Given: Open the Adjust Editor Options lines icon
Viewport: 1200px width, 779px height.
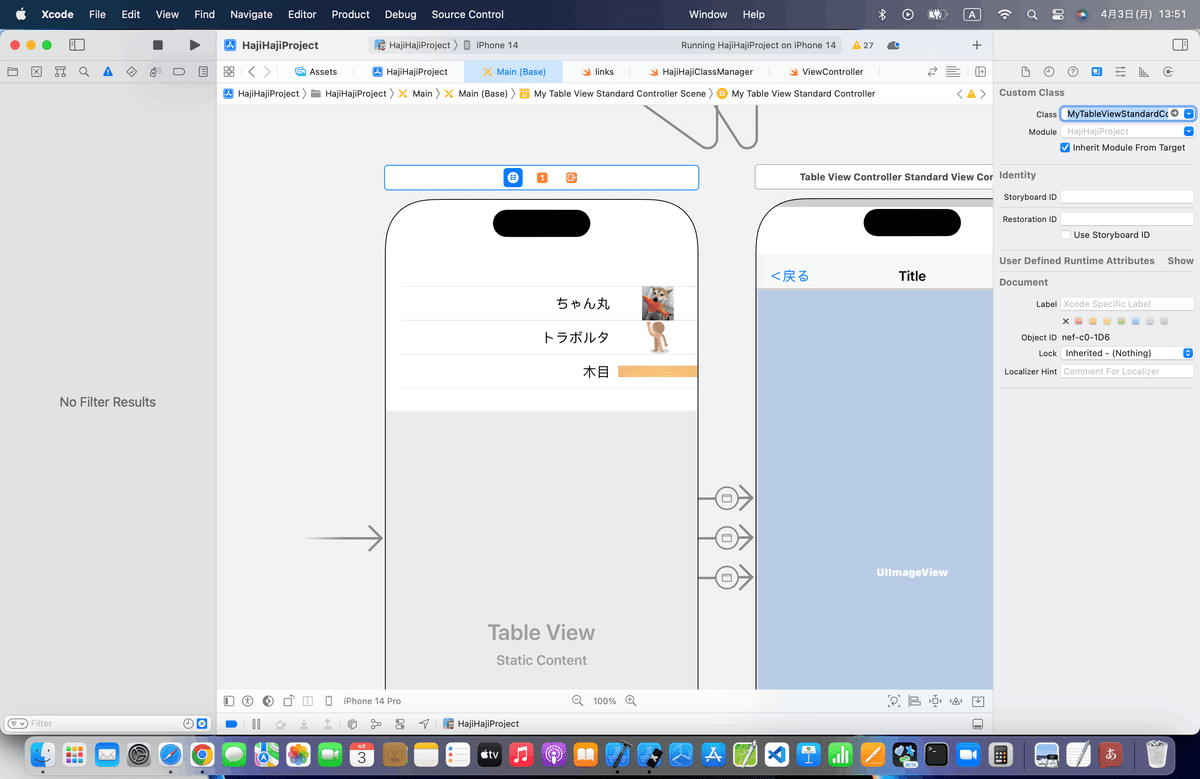Looking at the screenshot, I should click(953, 72).
